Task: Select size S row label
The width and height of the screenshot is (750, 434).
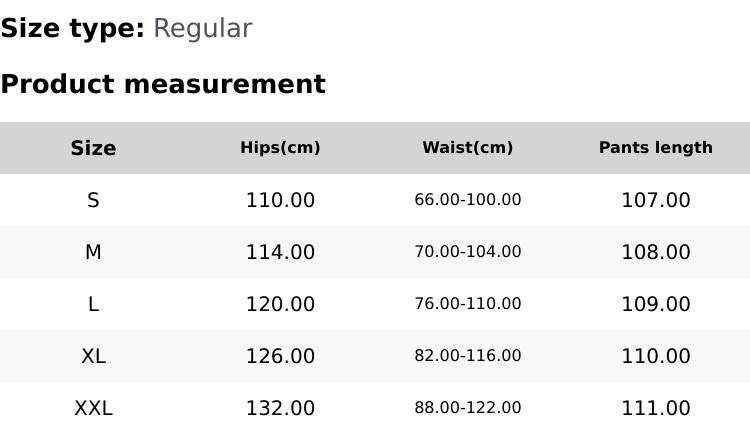Action: [93, 200]
